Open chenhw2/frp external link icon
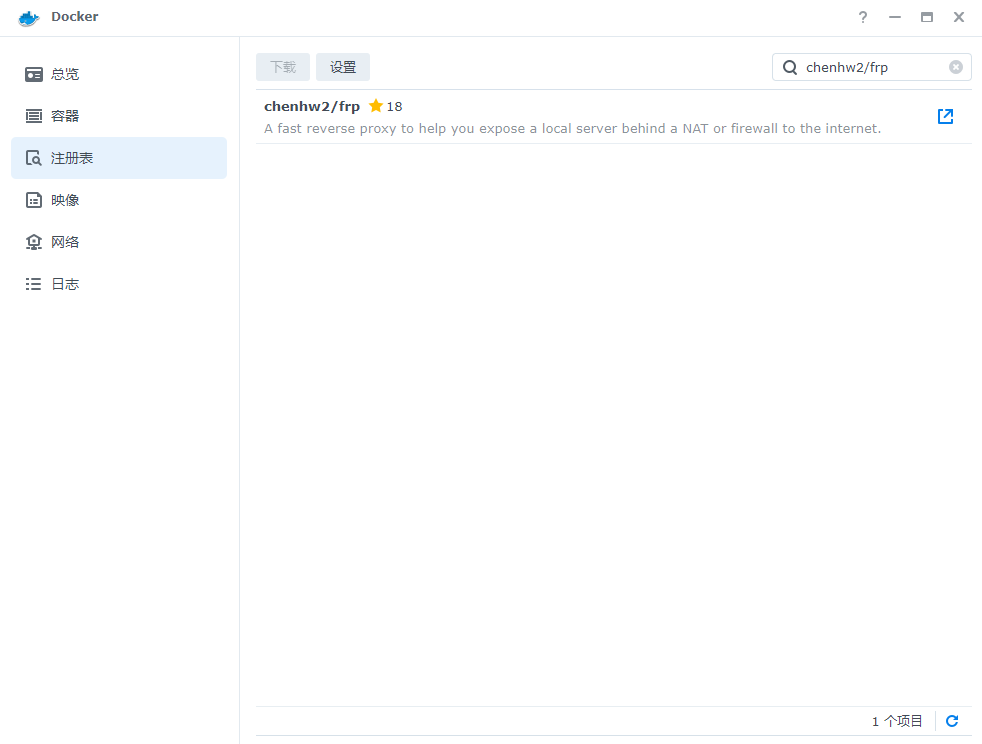Image resolution: width=982 pixels, height=744 pixels. [x=945, y=116]
